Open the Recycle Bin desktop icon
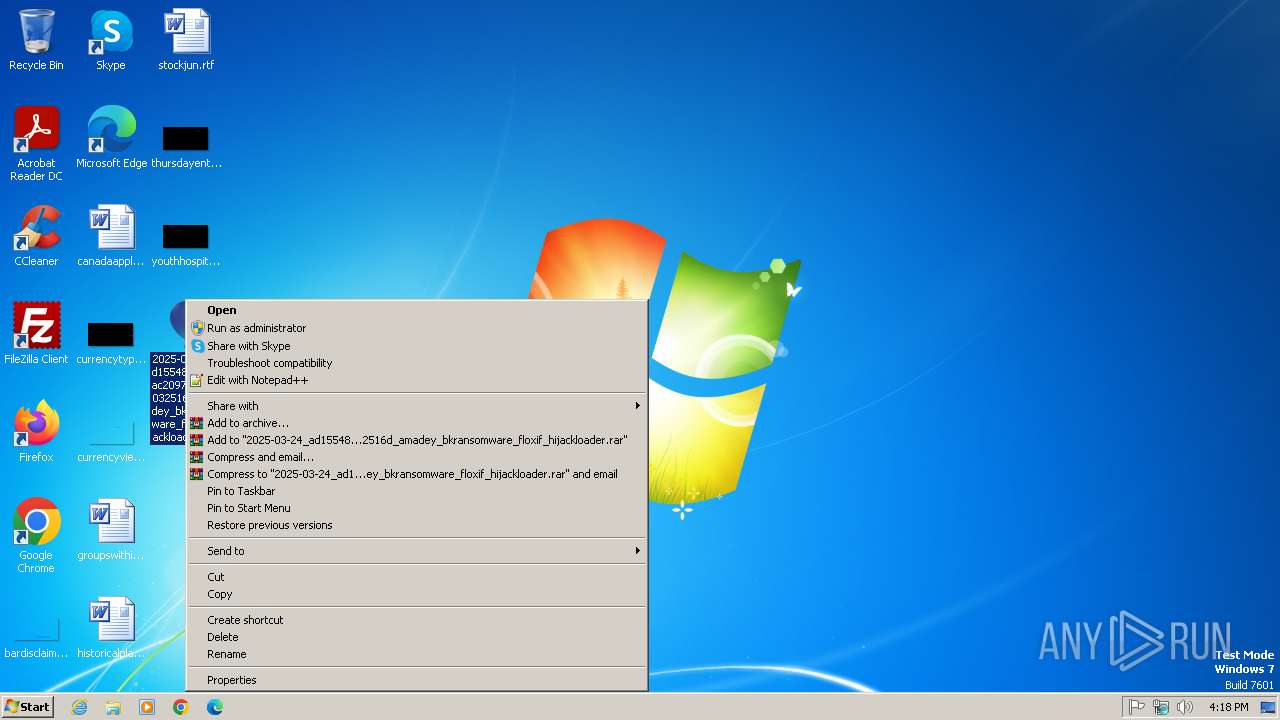1280x720 pixels. (x=36, y=40)
